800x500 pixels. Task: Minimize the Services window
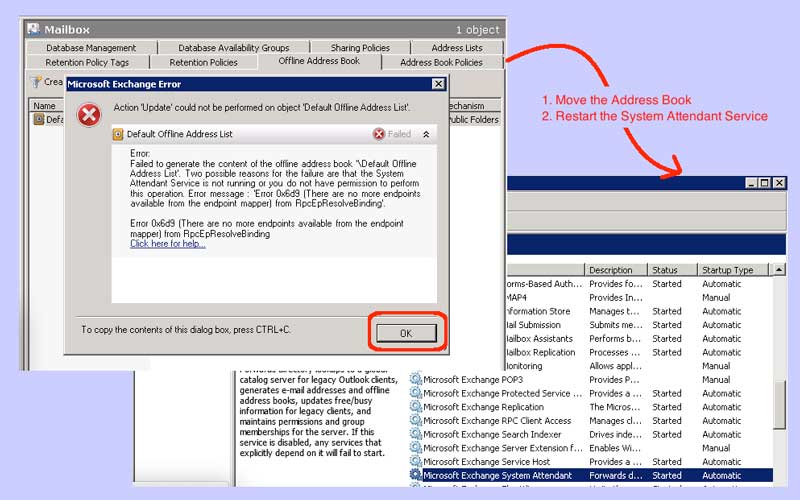point(751,183)
